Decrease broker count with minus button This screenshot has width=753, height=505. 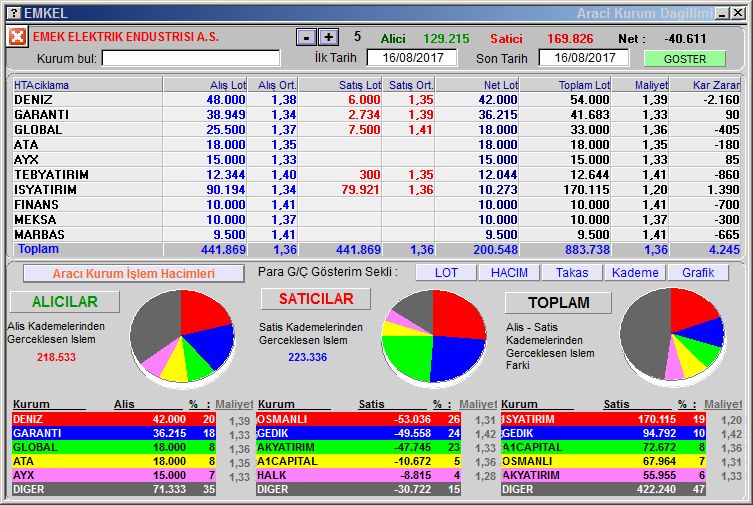tap(306, 37)
